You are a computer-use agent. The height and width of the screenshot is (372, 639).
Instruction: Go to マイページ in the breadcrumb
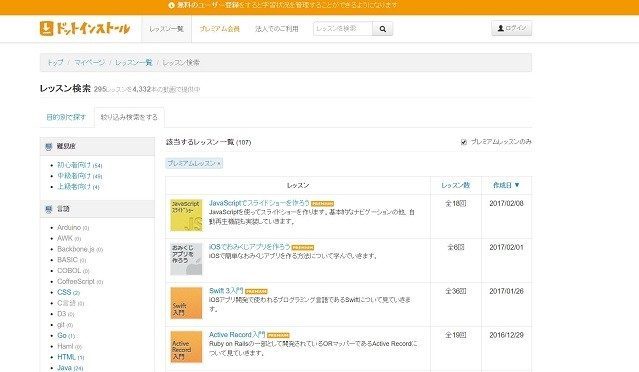[x=89, y=63]
